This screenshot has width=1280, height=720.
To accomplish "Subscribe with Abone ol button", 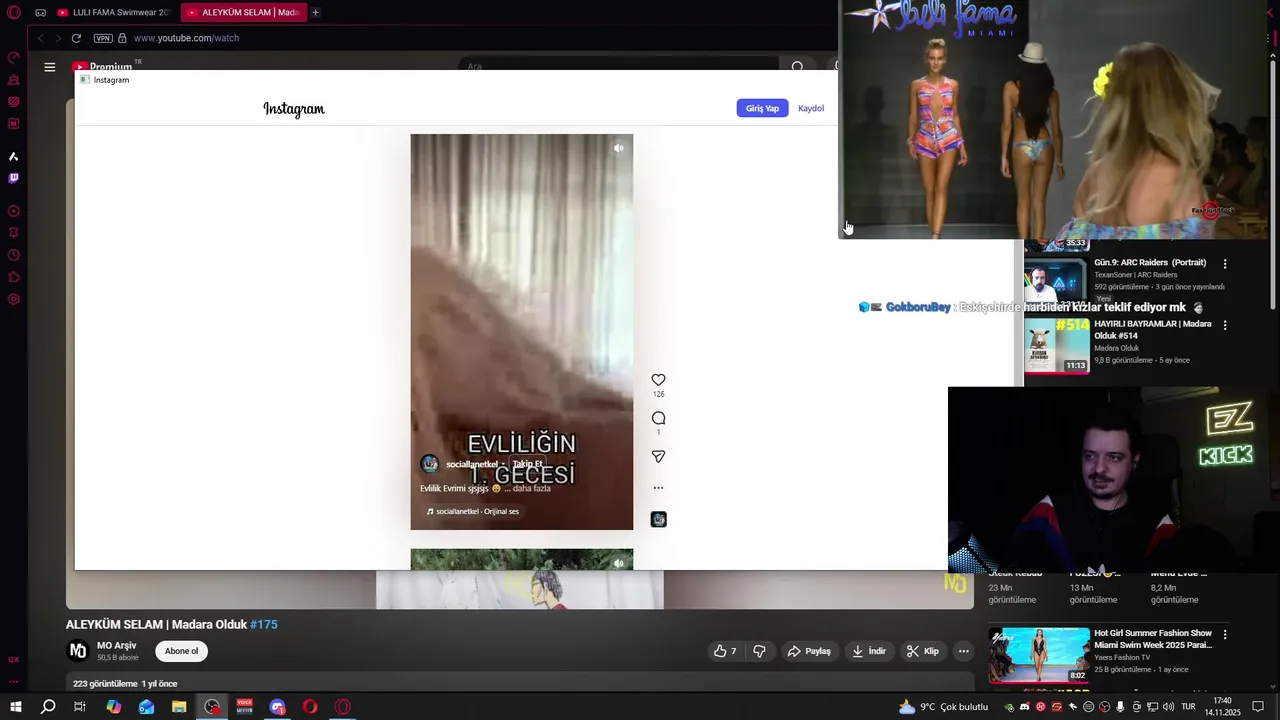I will [x=181, y=651].
